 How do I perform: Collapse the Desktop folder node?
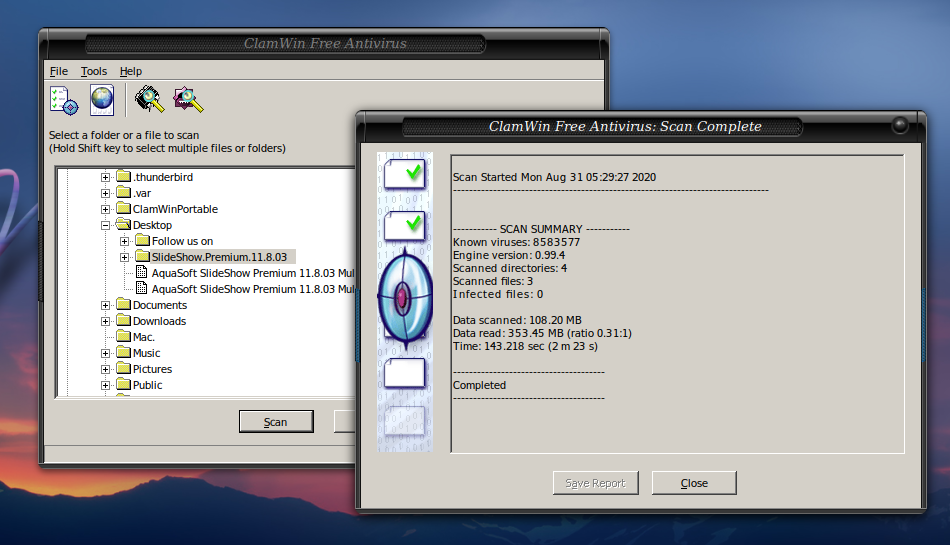pyautogui.click(x=105, y=225)
